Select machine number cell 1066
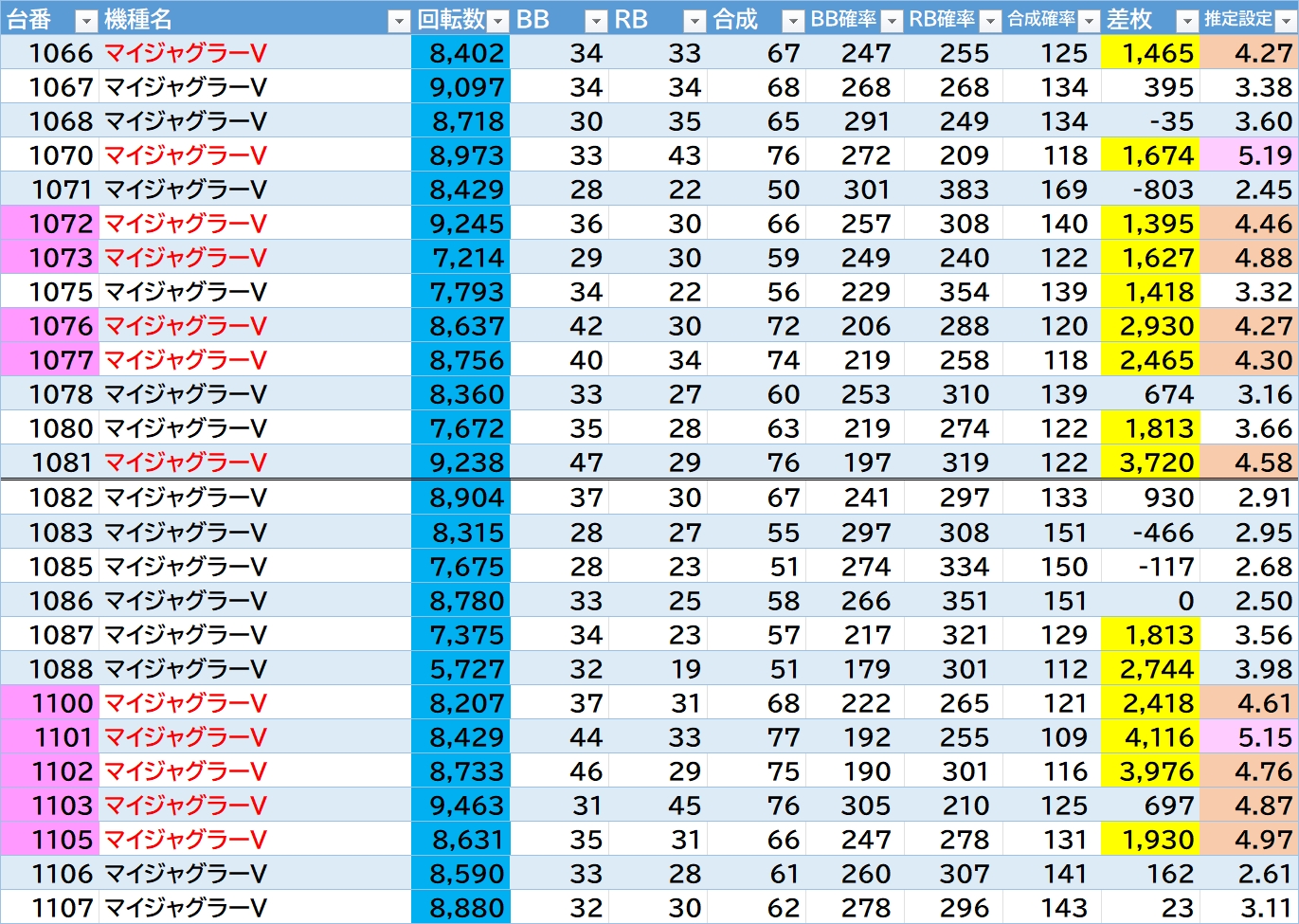This screenshot has width=1299, height=924. (49, 53)
